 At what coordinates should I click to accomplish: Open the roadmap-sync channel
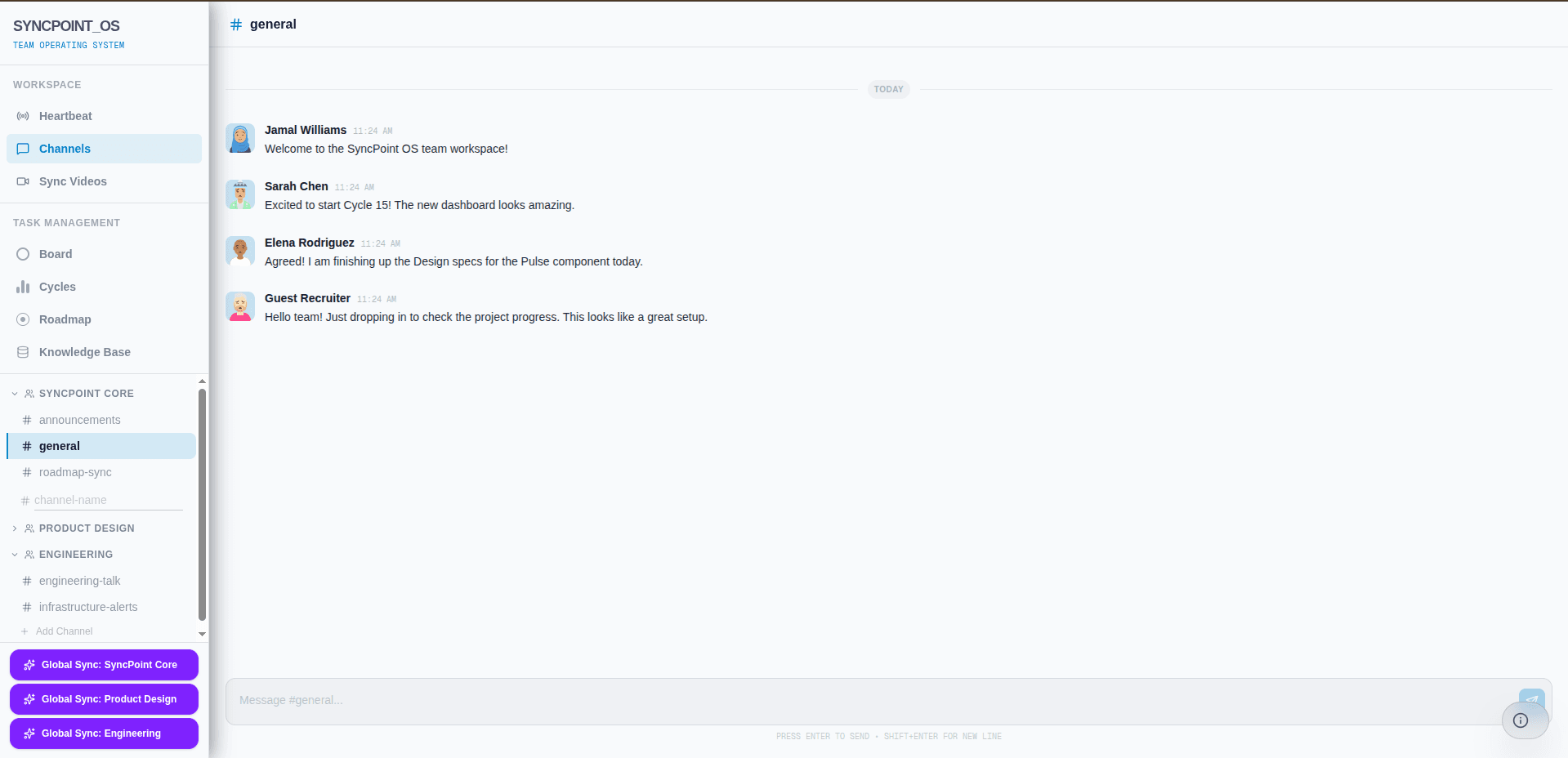coord(75,472)
